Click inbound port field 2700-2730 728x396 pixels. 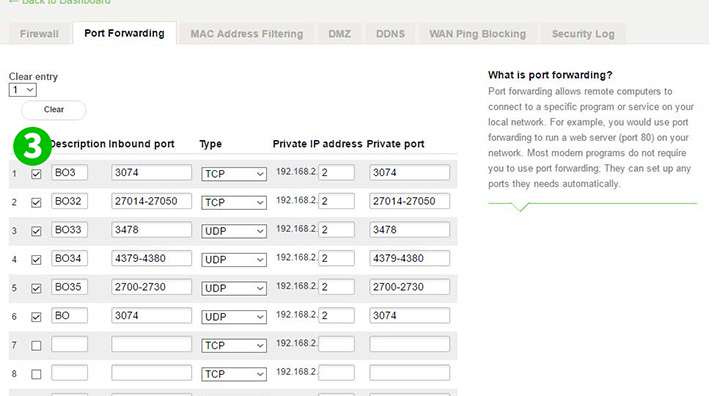point(151,287)
